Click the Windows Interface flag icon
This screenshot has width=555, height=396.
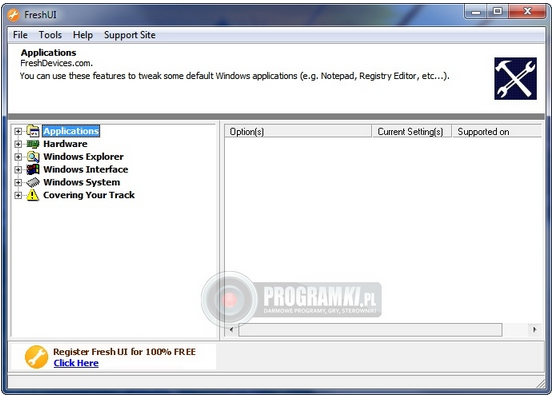click(33, 170)
